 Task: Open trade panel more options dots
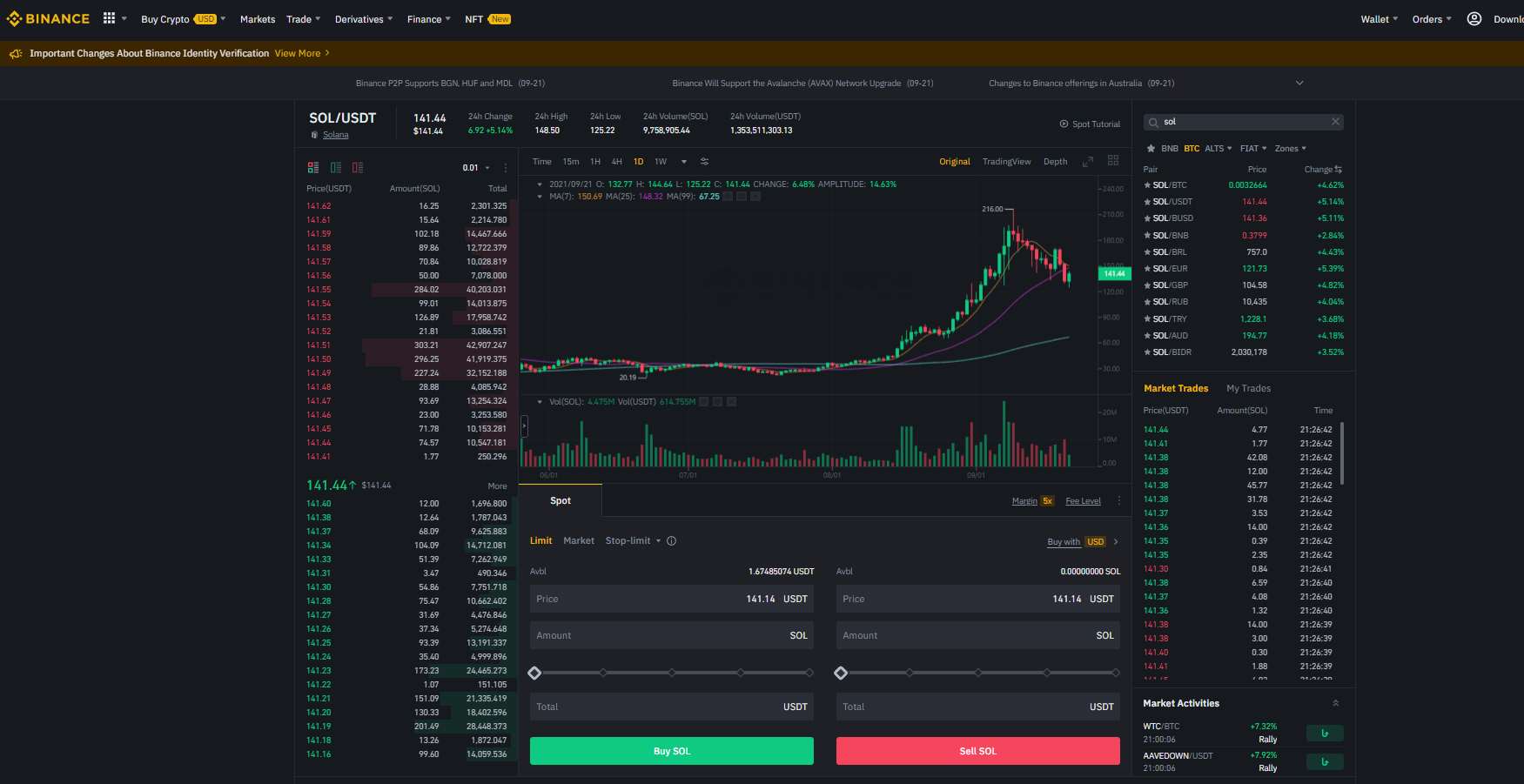[1119, 500]
